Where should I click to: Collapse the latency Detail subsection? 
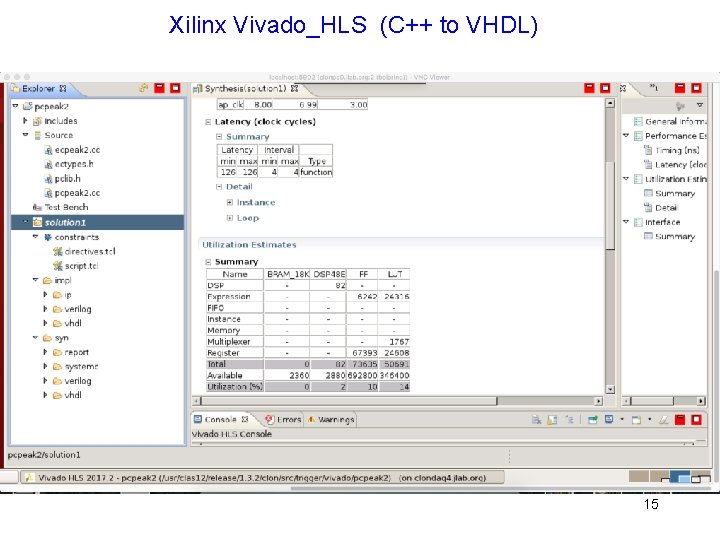pyautogui.click(x=219, y=186)
